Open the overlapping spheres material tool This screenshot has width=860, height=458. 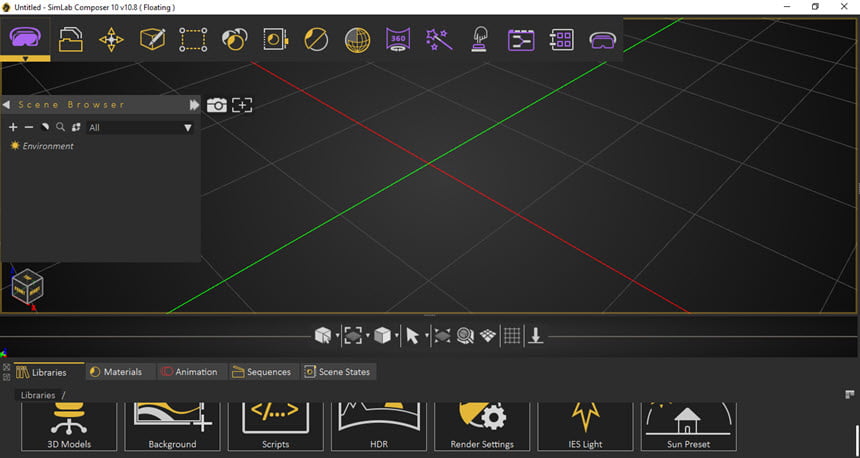point(234,40)
